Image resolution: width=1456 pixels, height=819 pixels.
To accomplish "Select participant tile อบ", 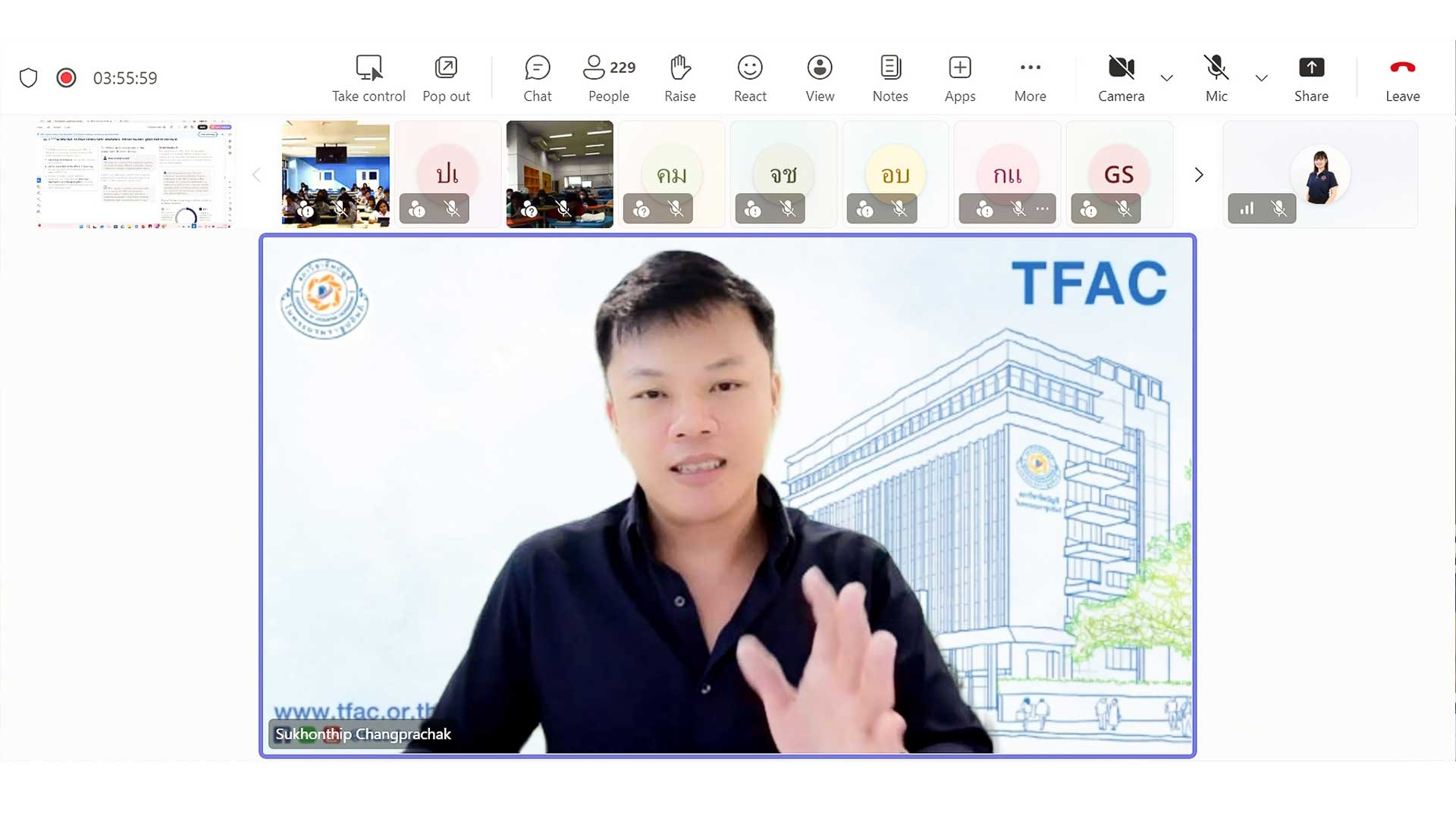I will click(896, 174).
